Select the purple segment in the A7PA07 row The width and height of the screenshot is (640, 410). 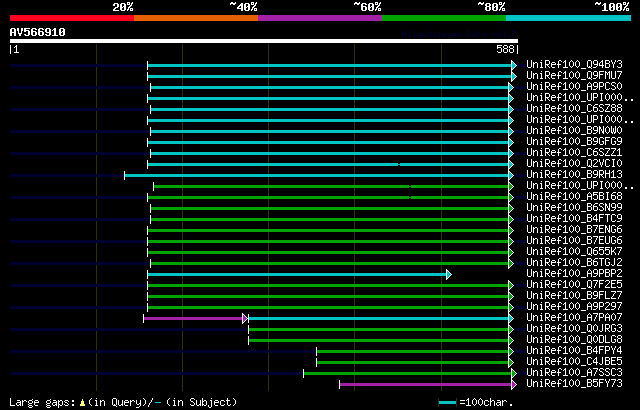click(193, 318)
